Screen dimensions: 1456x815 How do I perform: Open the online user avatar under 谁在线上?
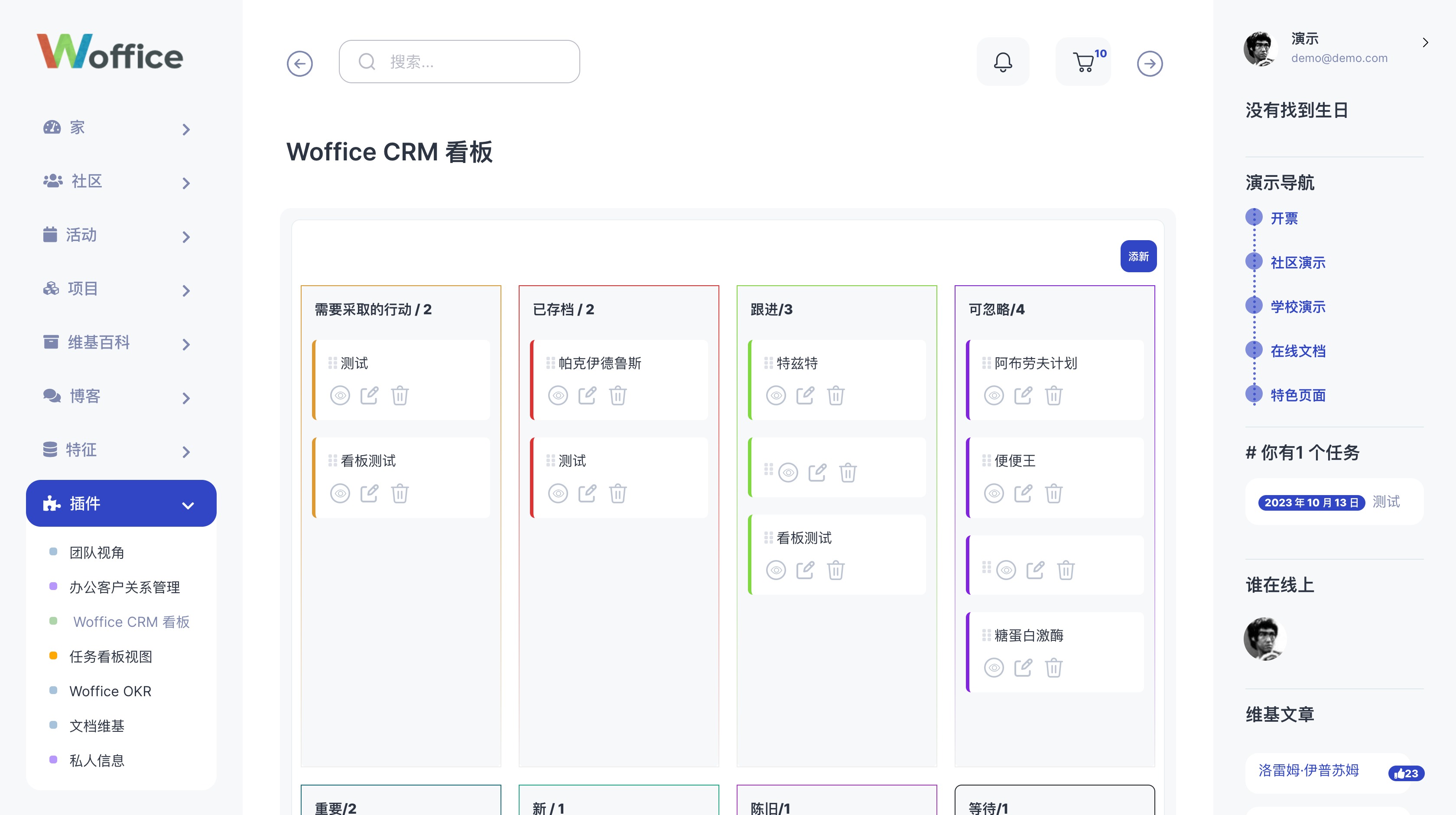(x=1265, y=639)
